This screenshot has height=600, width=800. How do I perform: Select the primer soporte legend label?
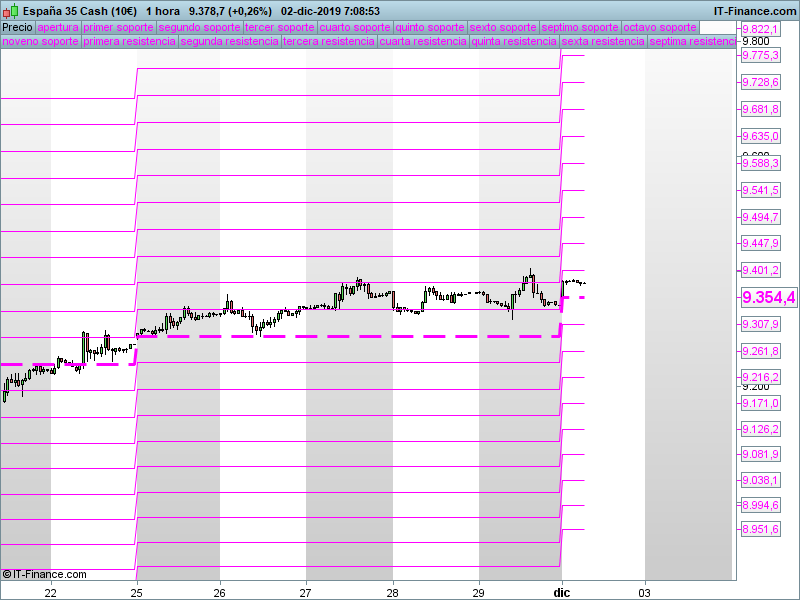118,27
